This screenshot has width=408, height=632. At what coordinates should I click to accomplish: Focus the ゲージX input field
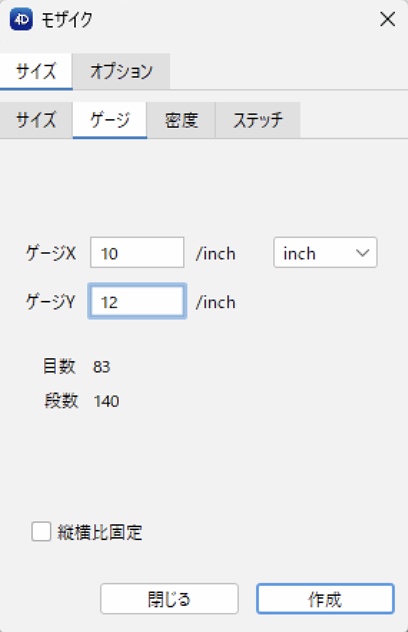[x=137, y=253]
